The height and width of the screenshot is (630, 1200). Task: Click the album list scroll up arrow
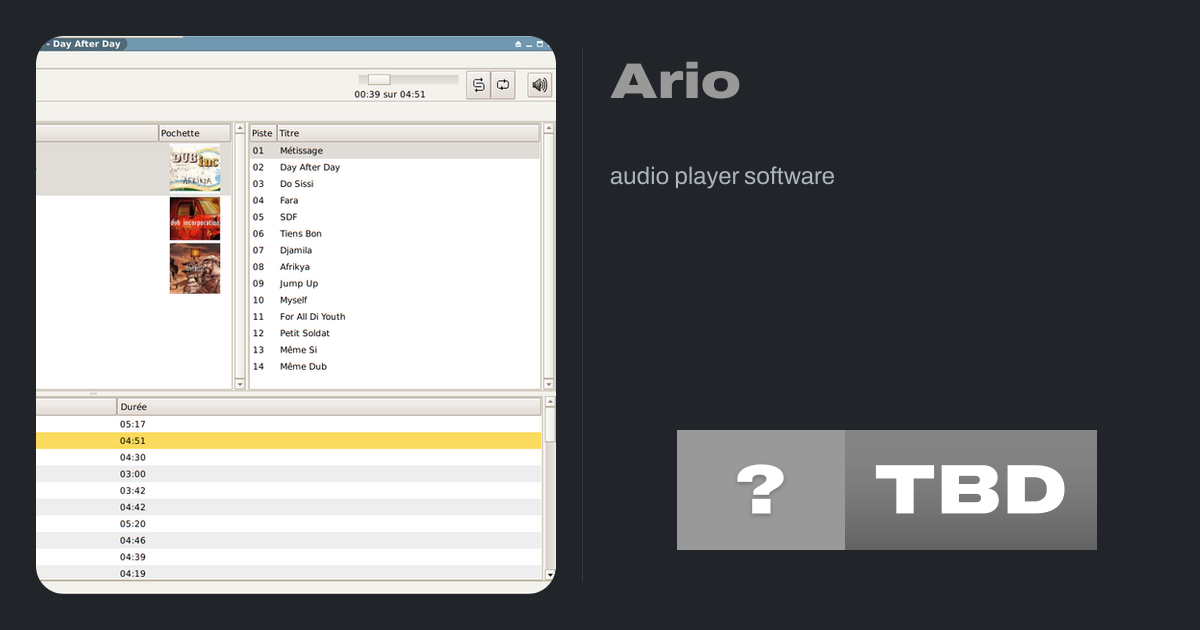click(x=239, y=129)
